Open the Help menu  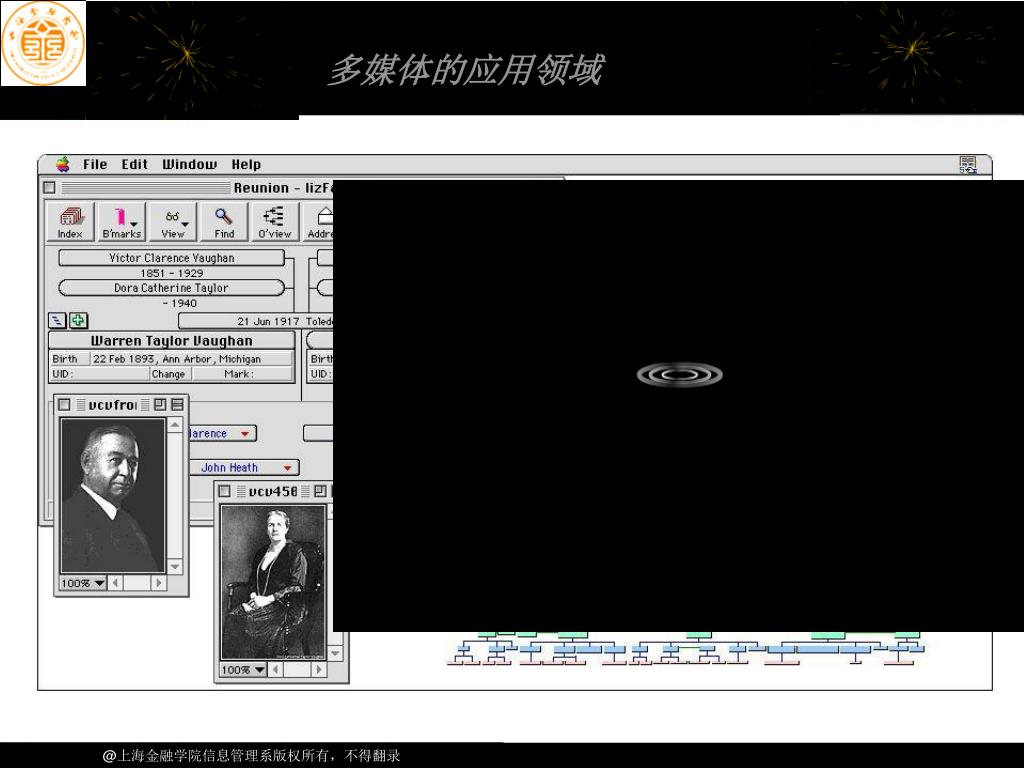point(246,165)
